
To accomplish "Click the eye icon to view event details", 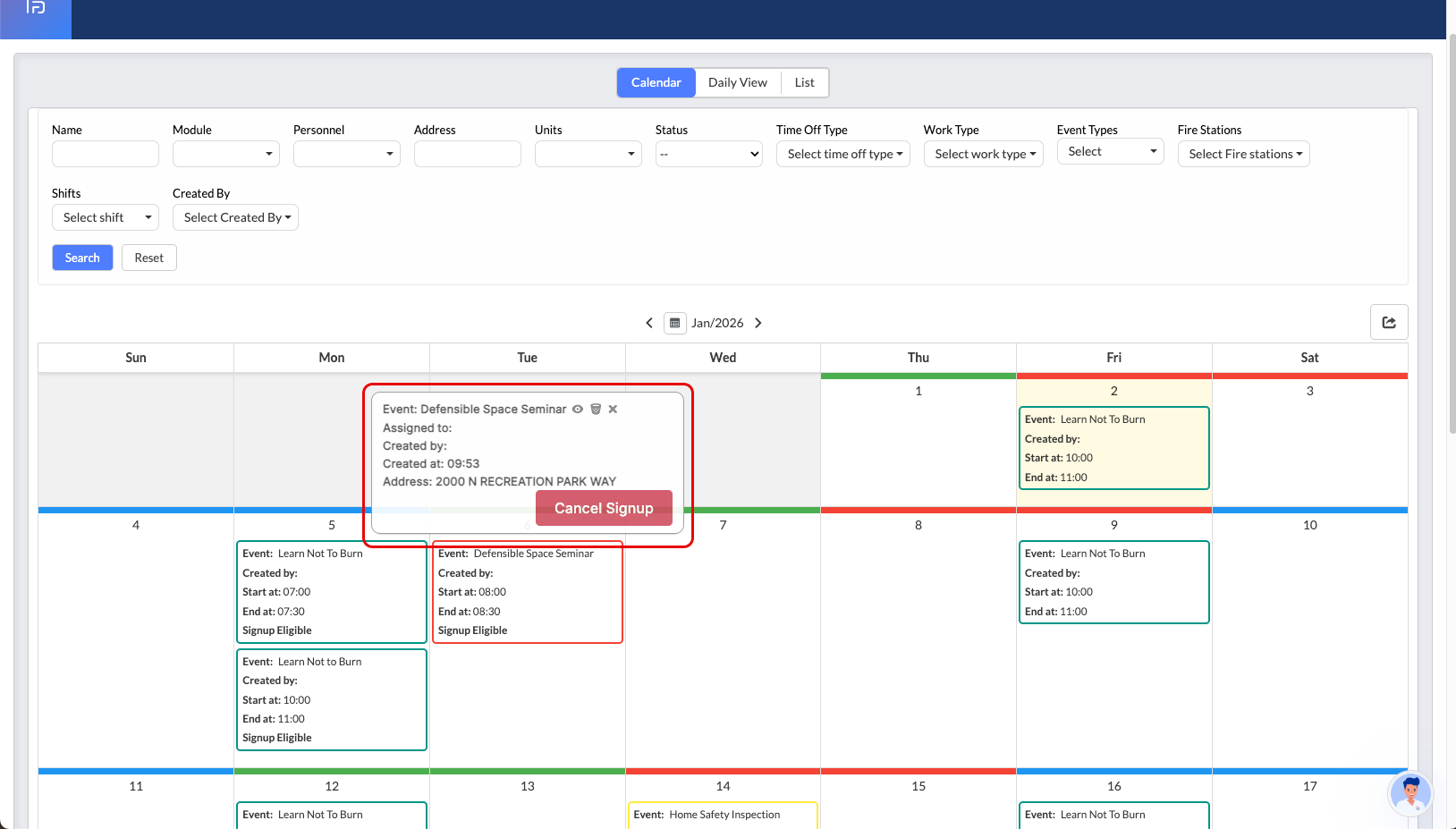I will [578, 410].
